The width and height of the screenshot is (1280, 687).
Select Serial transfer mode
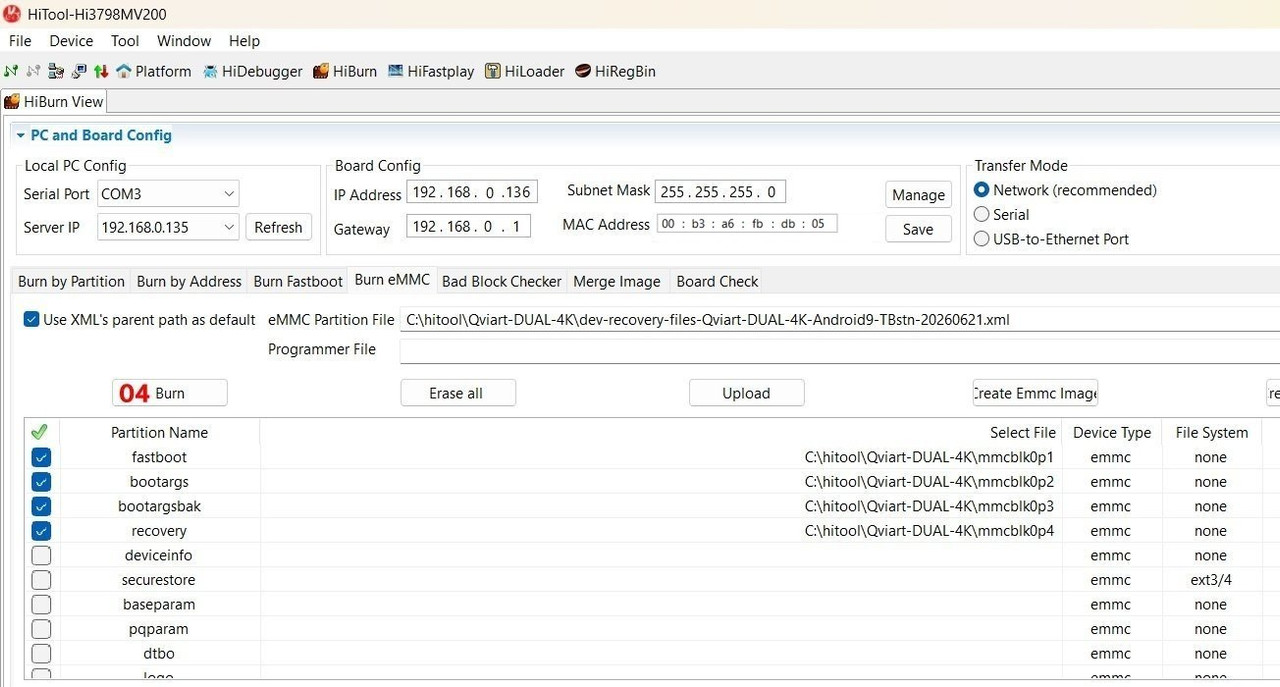click(x=982, y=214)
